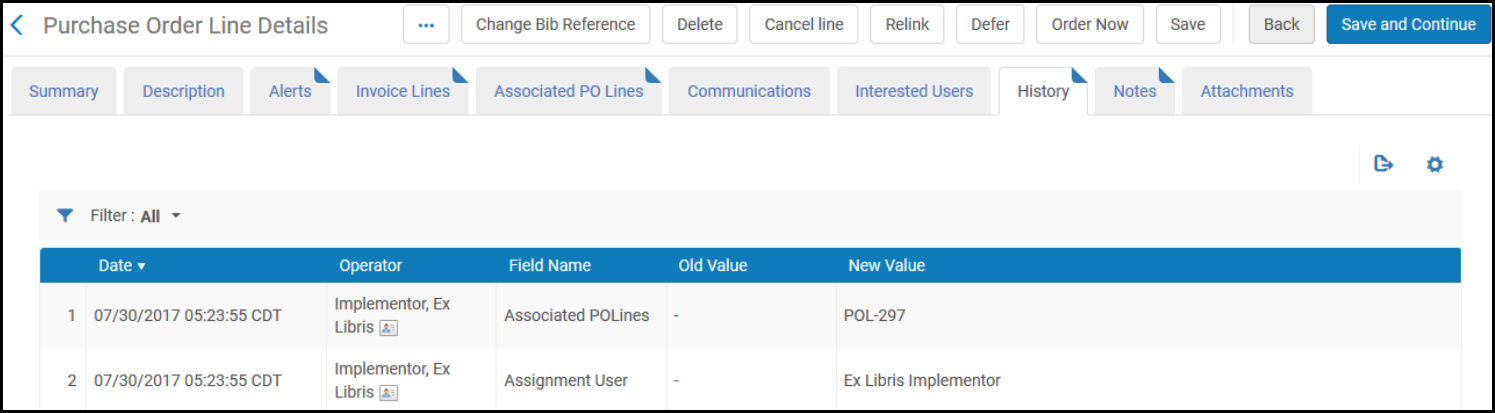Select the History tab
This screenshot has width=1495, height=413.
click(1043, 91)
